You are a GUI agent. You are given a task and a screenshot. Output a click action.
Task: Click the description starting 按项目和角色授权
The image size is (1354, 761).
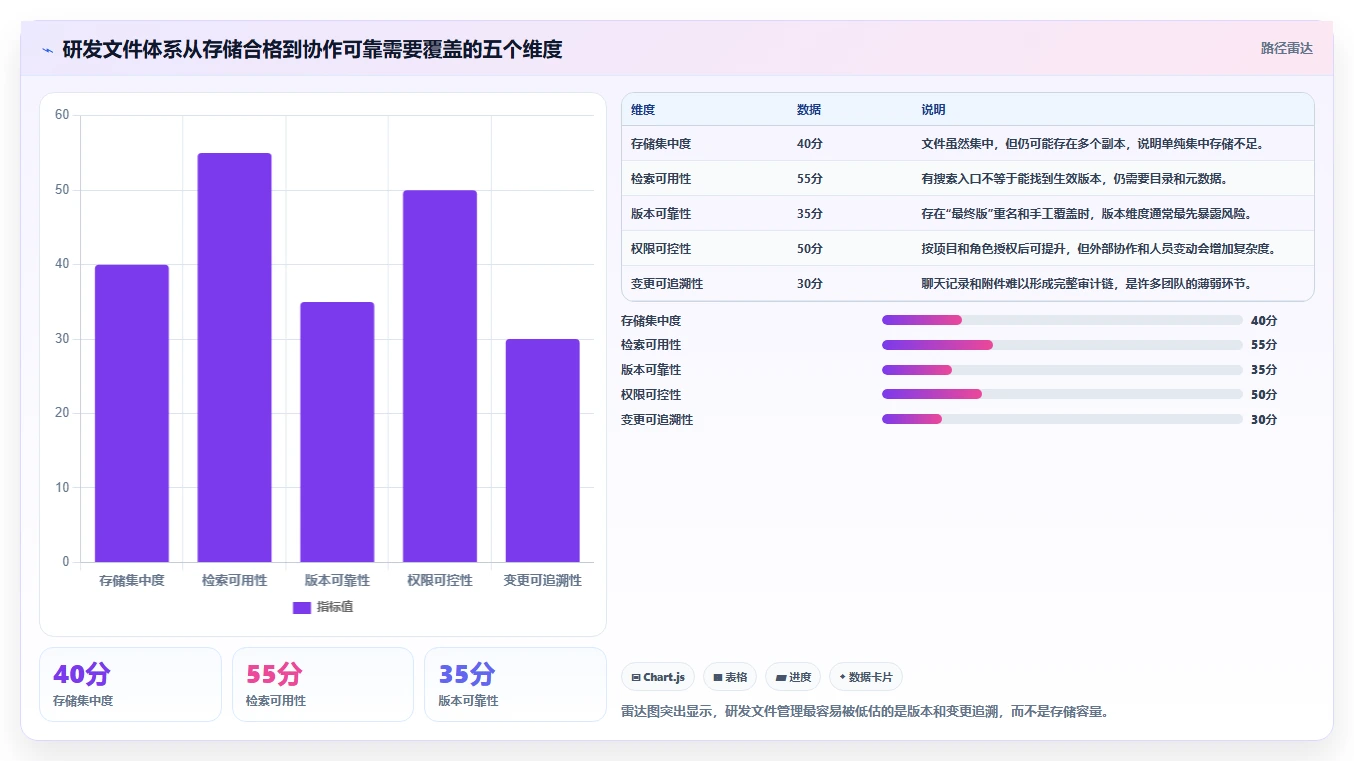point(1099,249)
